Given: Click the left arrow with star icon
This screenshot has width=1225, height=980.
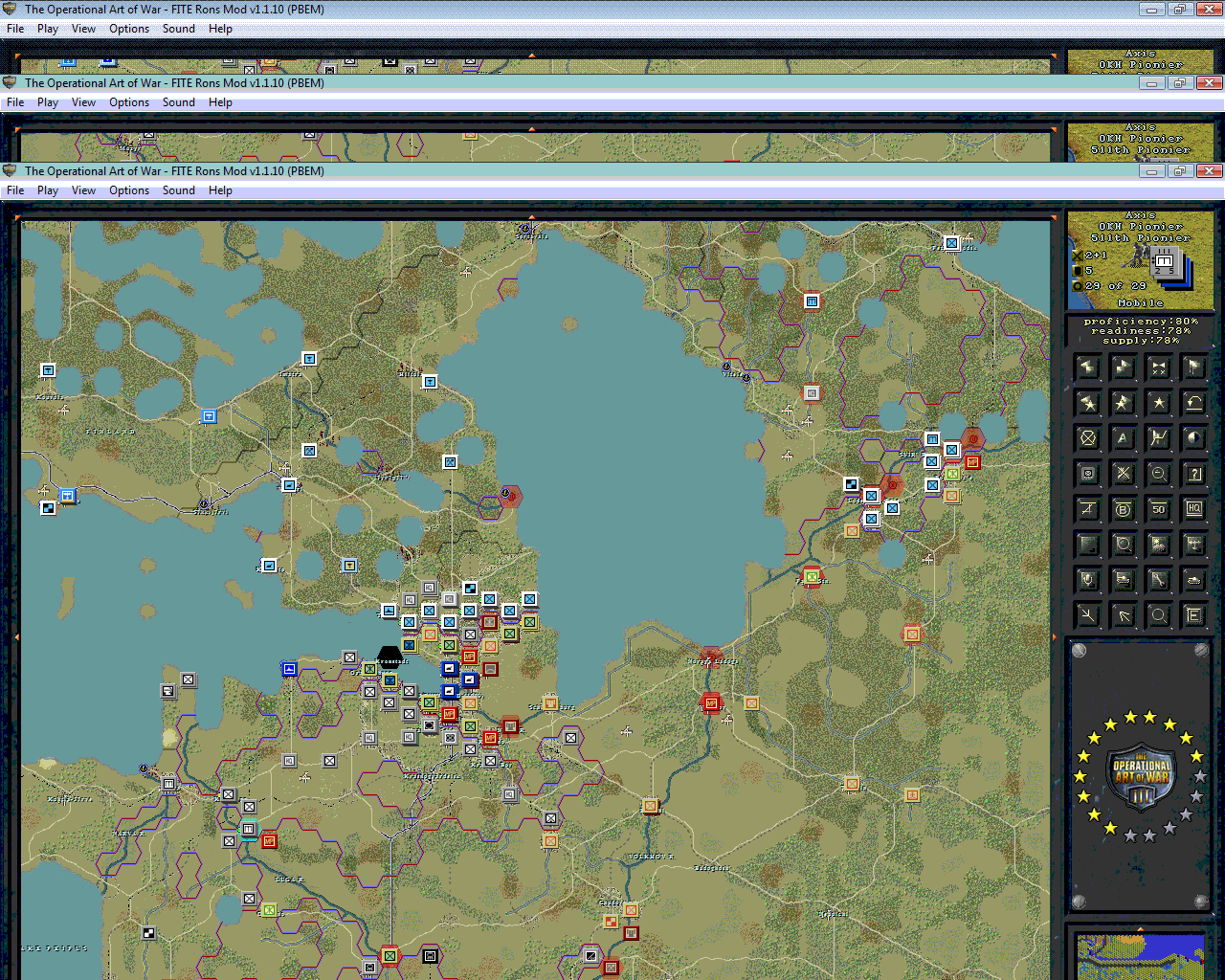Looking at the screenshot, I should pos(1087,403).
